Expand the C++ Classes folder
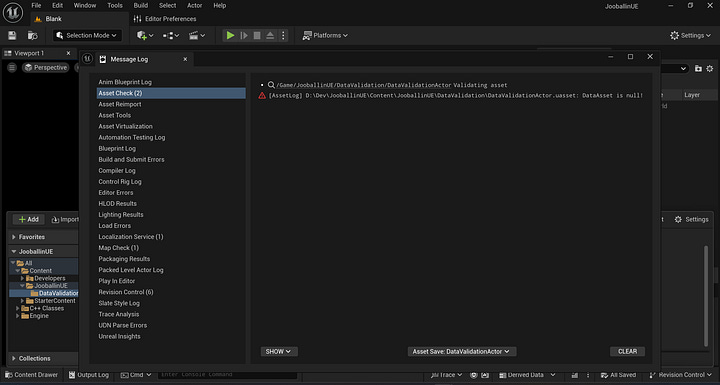This screenshot has width=720, height=385. coord(17,308)
